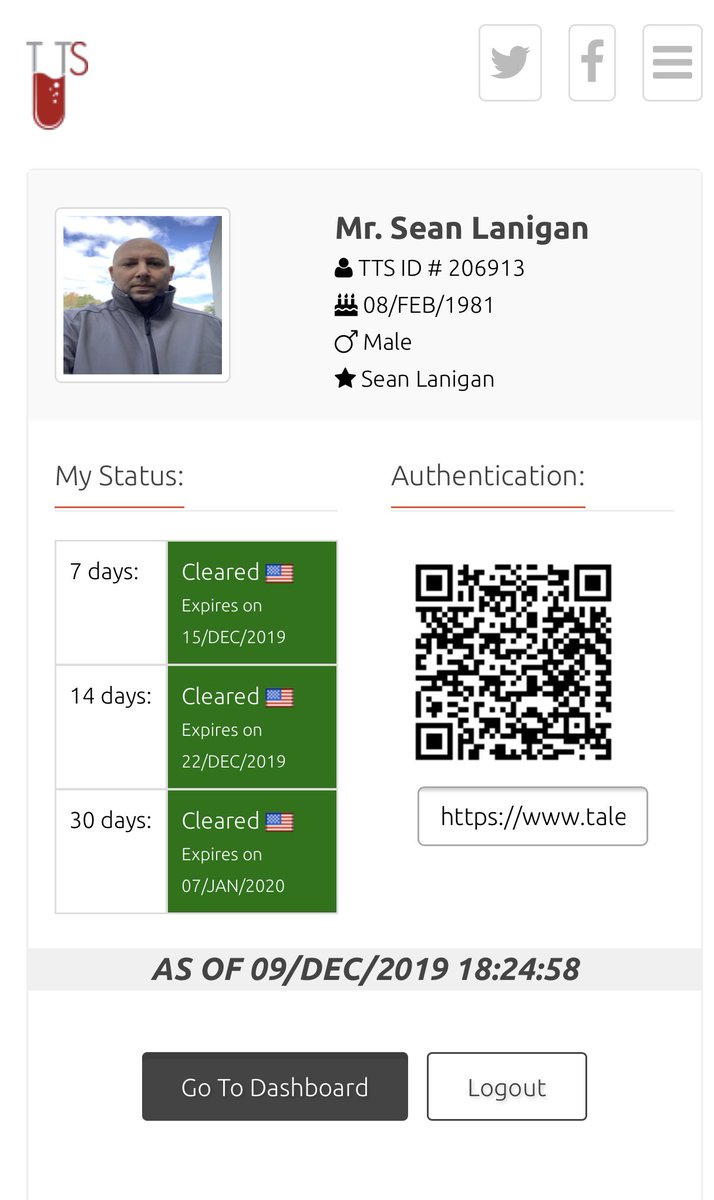Click the authentication URL field
The width and height of the screenshot is (714, 1200).
533,816
